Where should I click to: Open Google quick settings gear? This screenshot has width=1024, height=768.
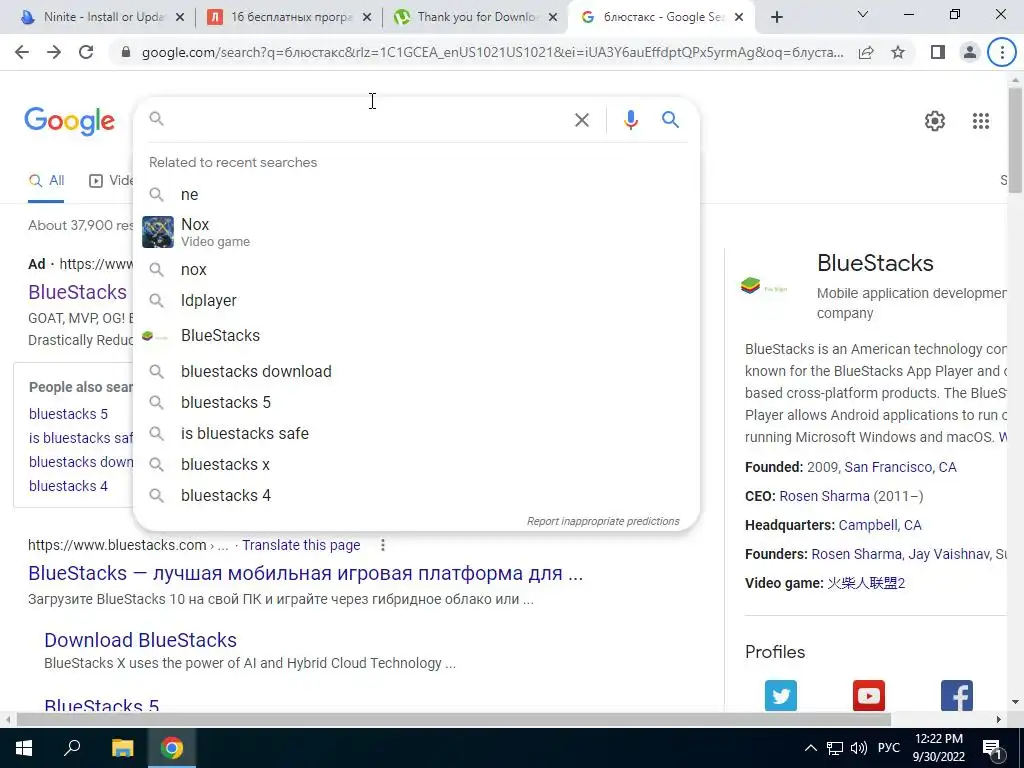(935, 121)
